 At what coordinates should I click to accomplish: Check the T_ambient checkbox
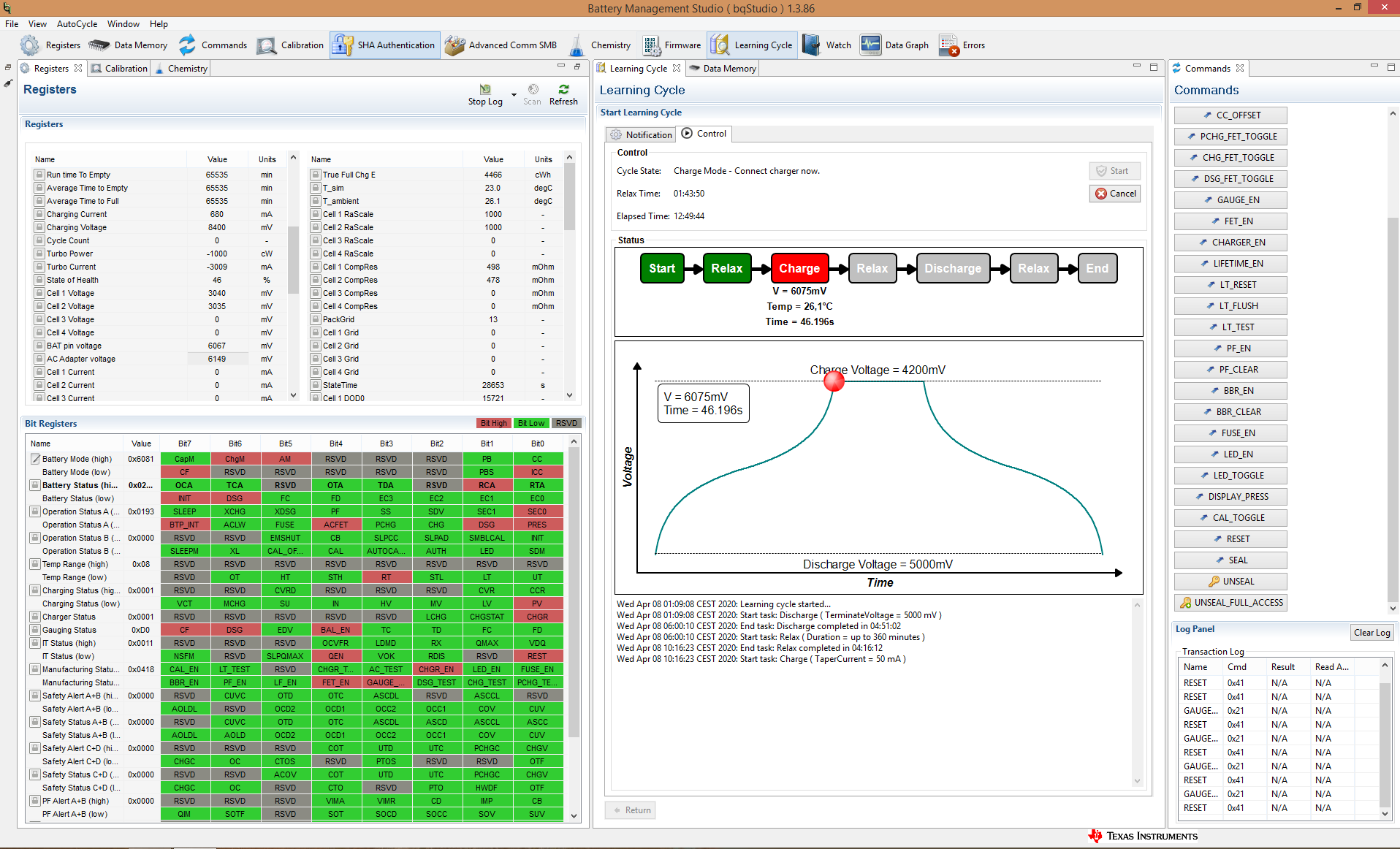[316, 201]
